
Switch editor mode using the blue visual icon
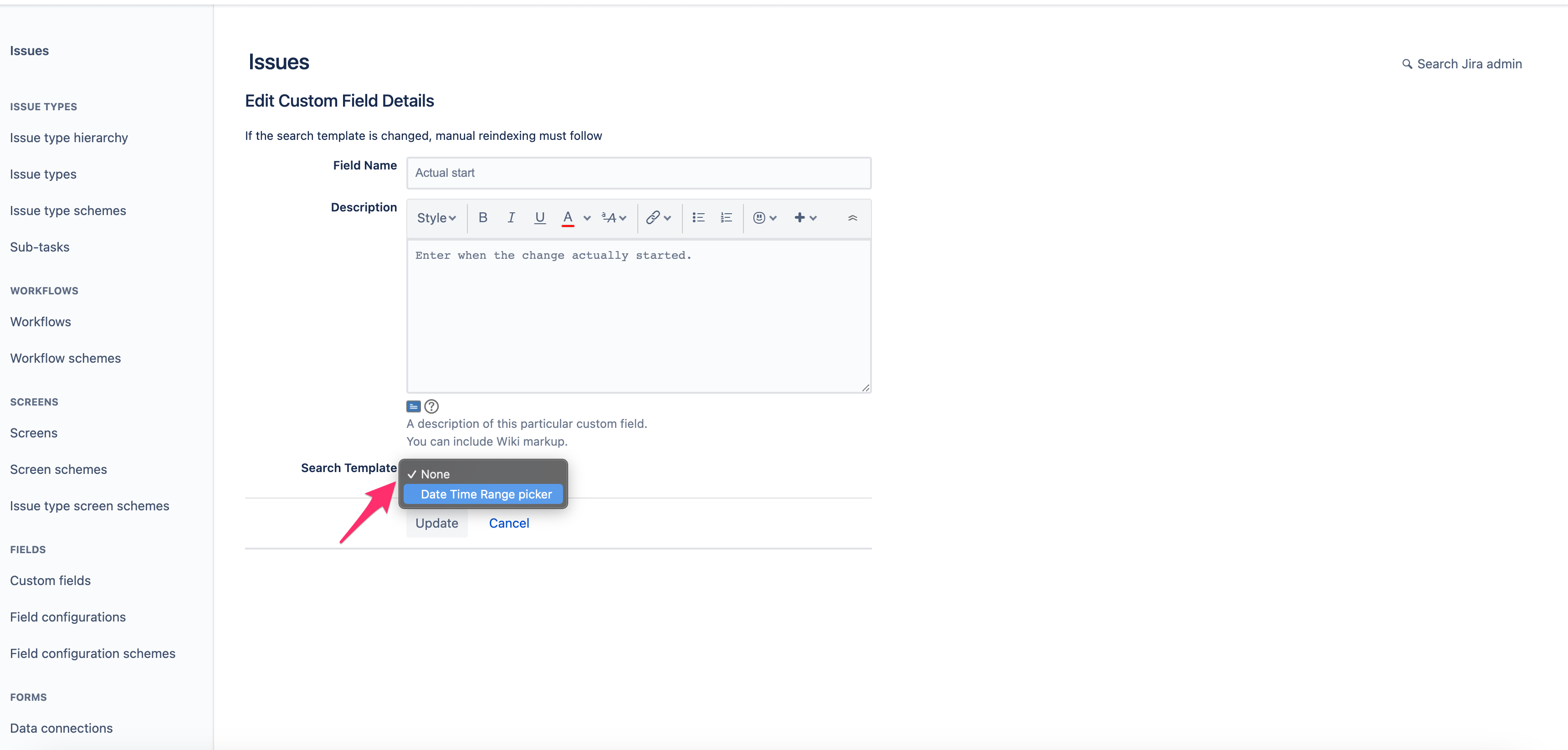(x=413, y=406)
